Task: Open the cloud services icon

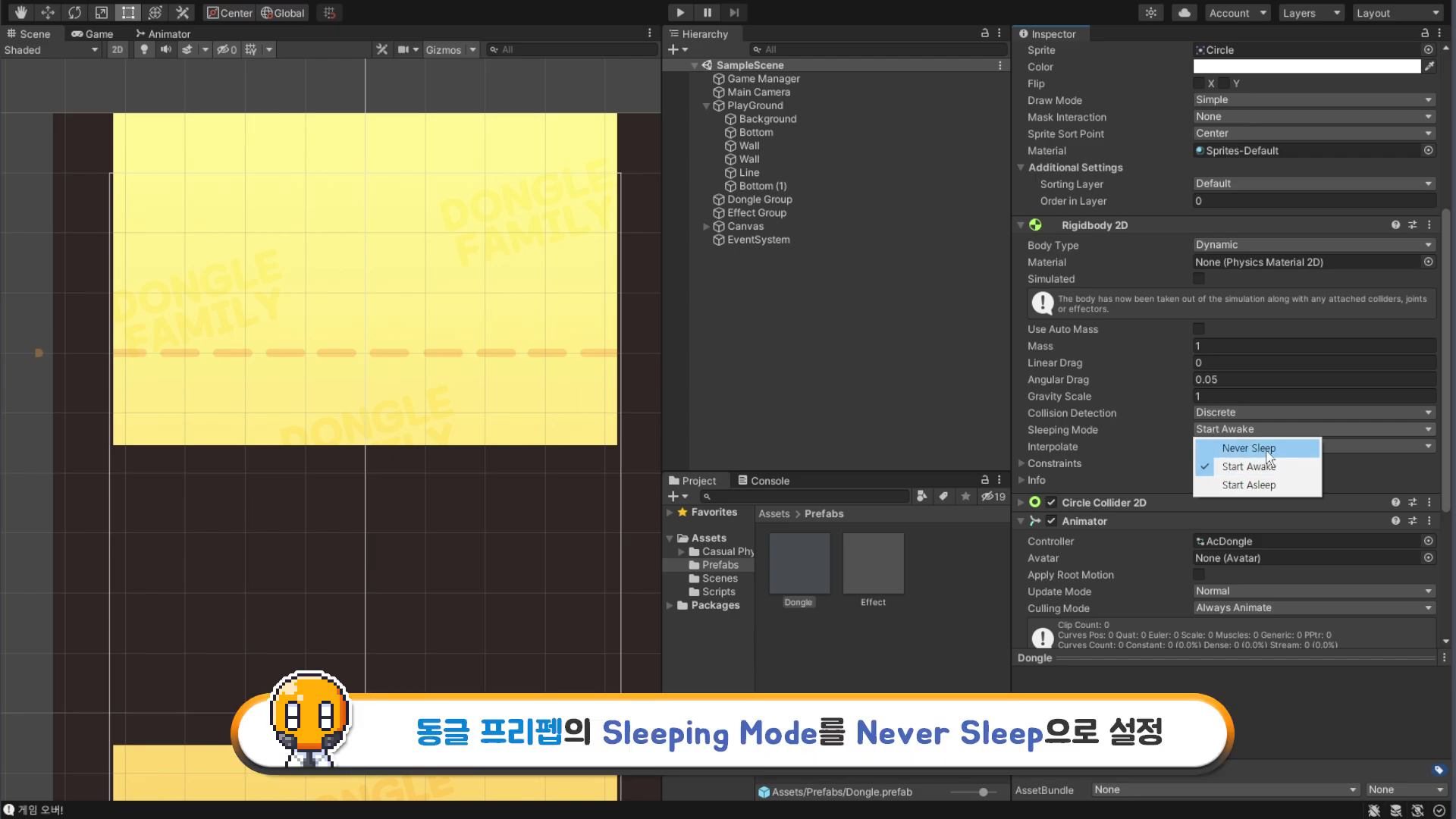Action: (1184, 12)
